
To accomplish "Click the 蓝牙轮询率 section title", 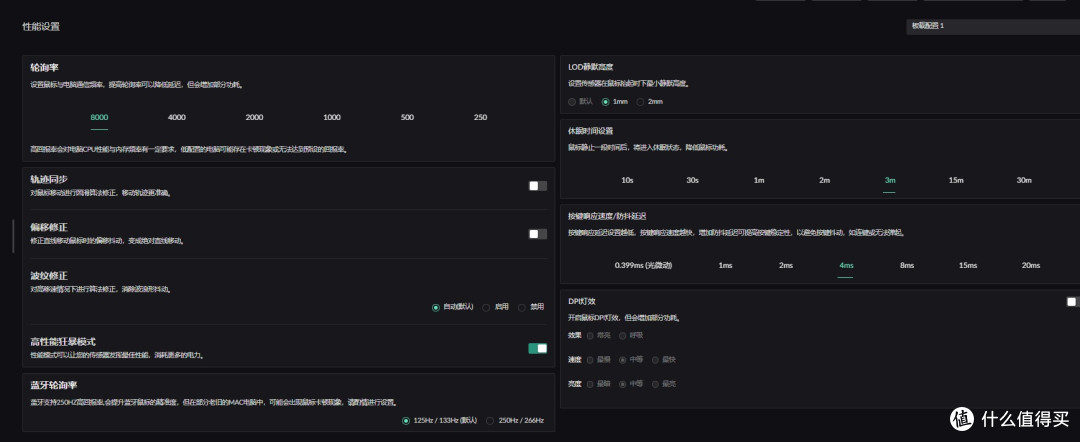I will click(54, 385).
